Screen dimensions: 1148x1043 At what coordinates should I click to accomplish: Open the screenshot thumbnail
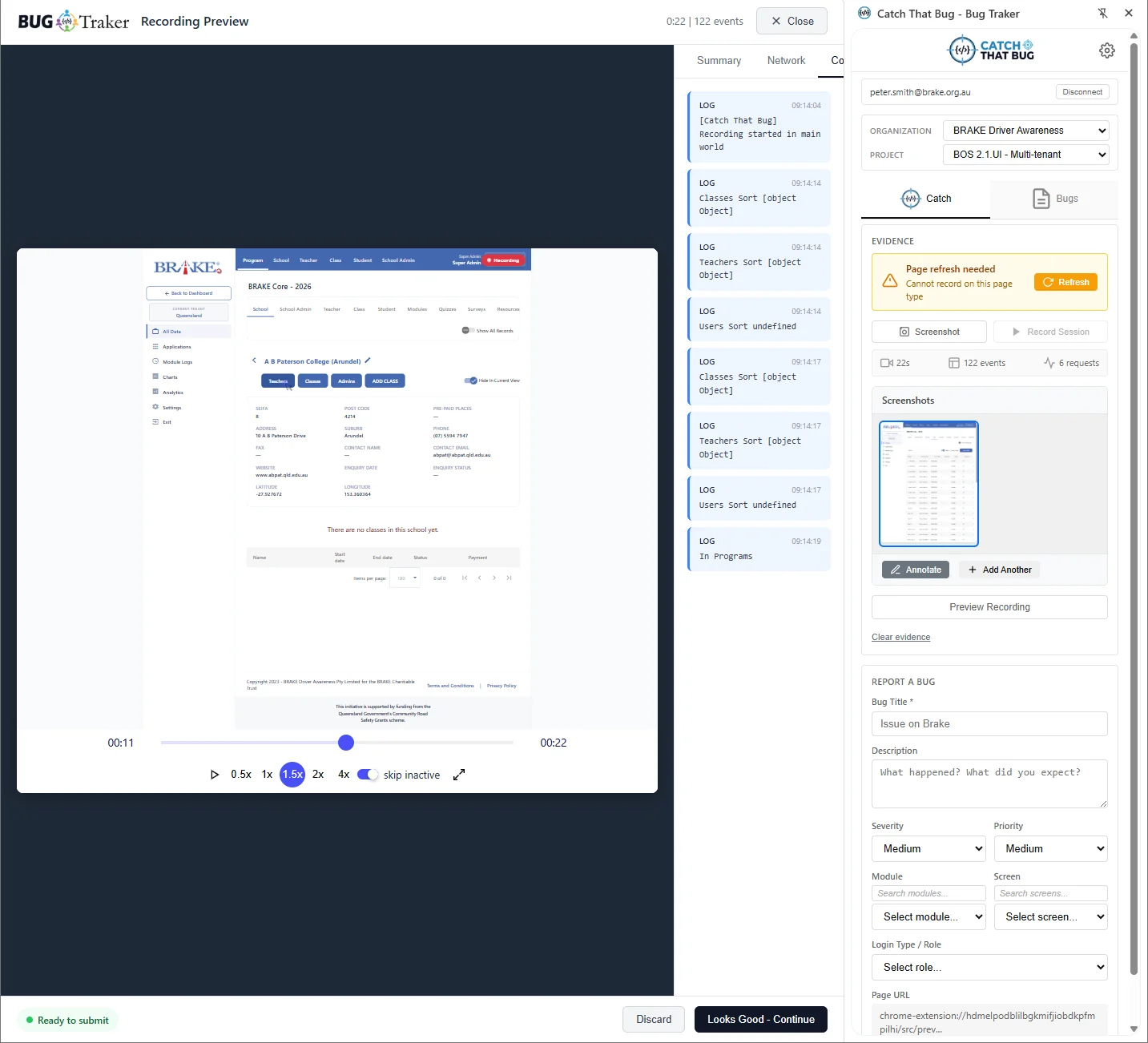click(928, 484)
